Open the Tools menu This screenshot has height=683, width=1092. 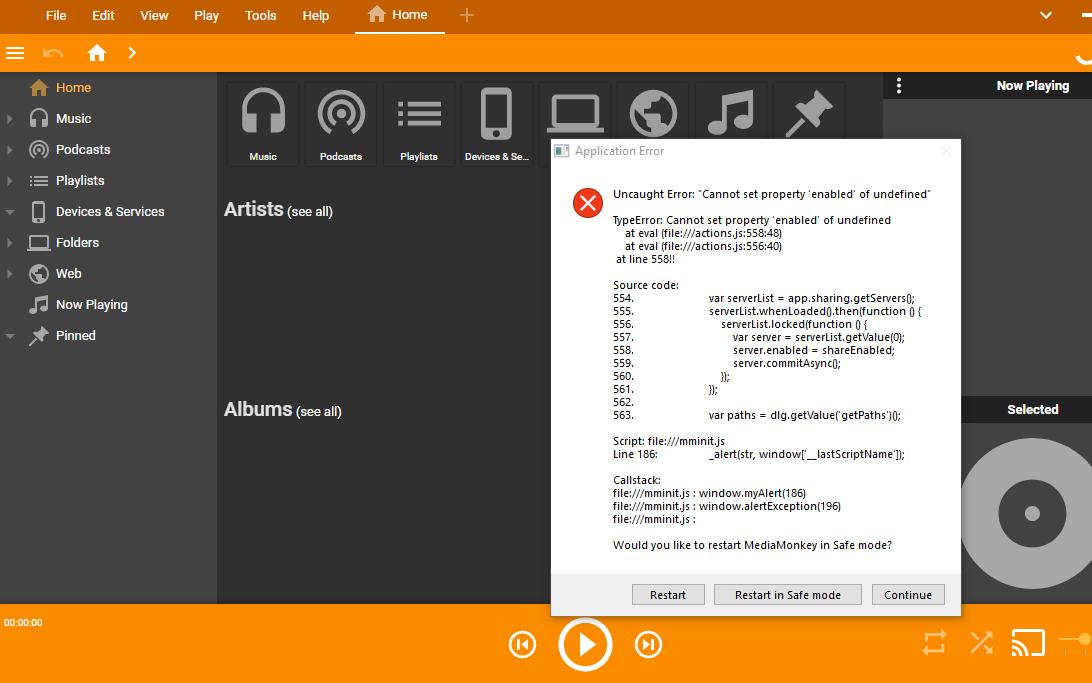[x=260, y=16]
